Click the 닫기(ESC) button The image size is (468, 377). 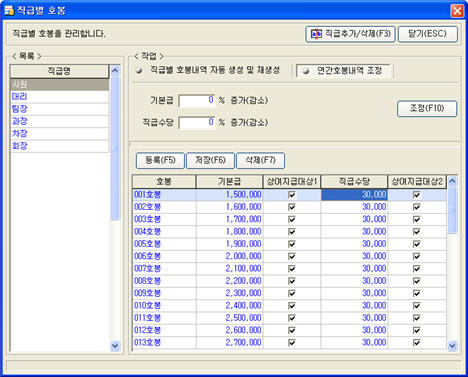[x=428, y=34]
